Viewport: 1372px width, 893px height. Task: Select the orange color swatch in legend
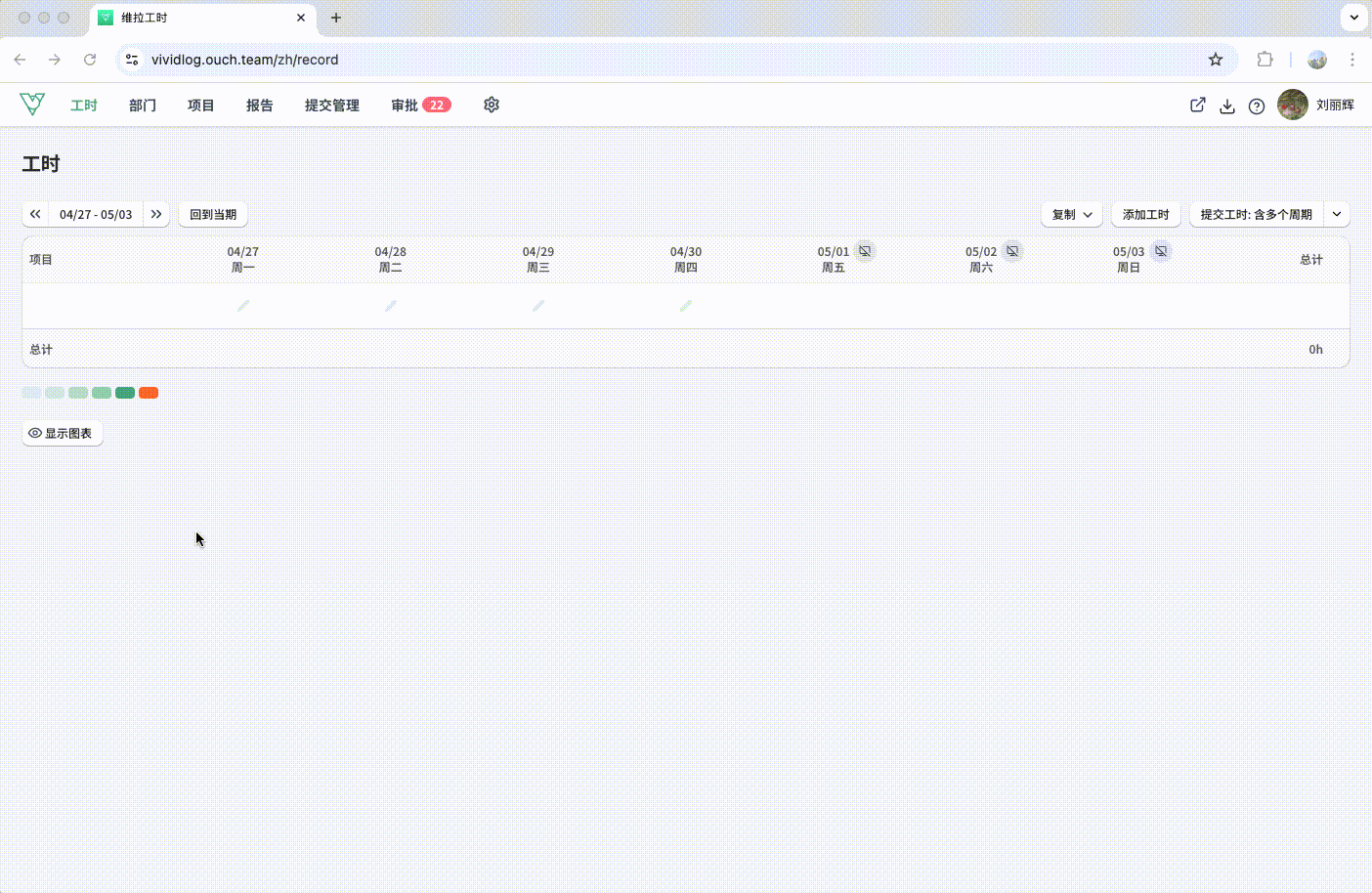[x=149, y=393]
